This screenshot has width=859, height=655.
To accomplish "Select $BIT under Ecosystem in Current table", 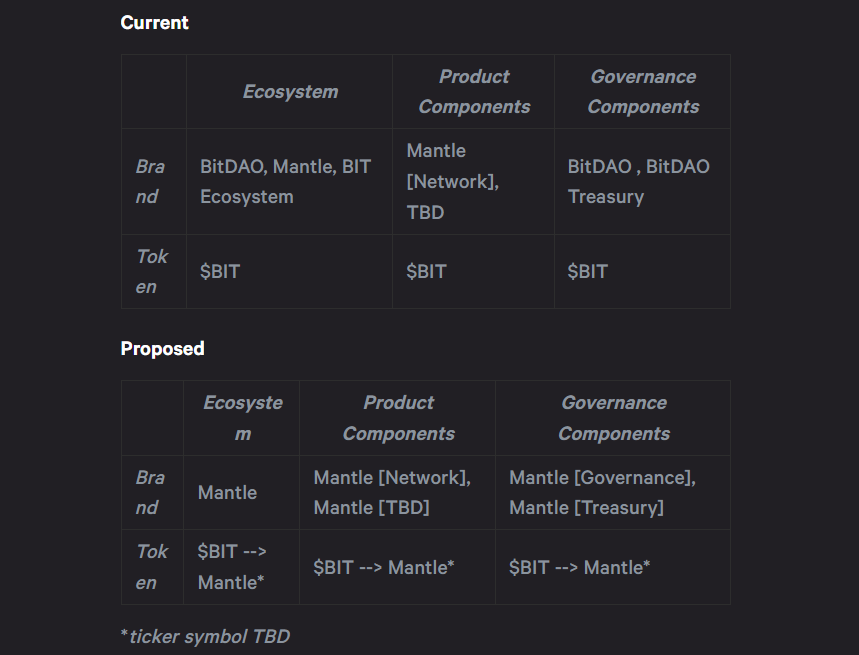I will (x=220, y=271).
